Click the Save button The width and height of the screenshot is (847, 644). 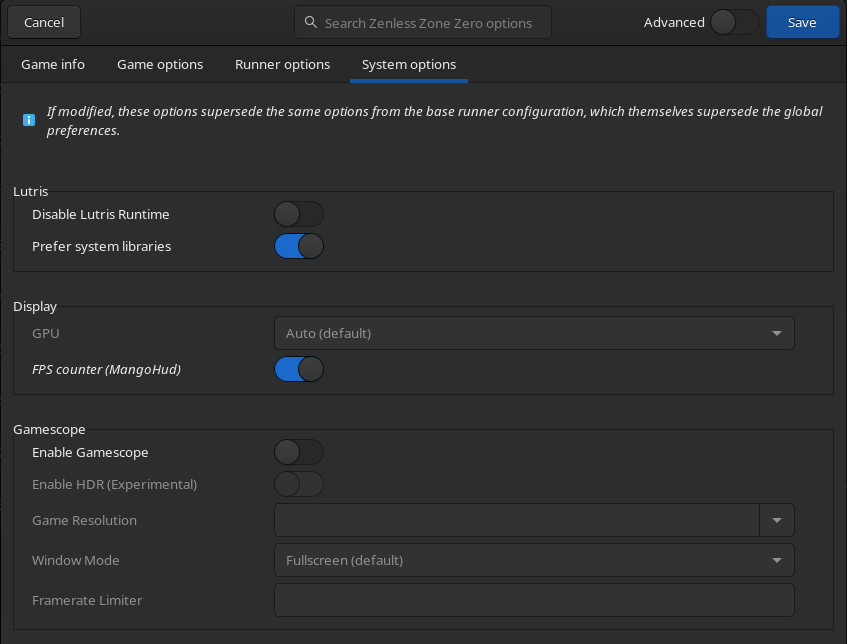pos(802,21)
